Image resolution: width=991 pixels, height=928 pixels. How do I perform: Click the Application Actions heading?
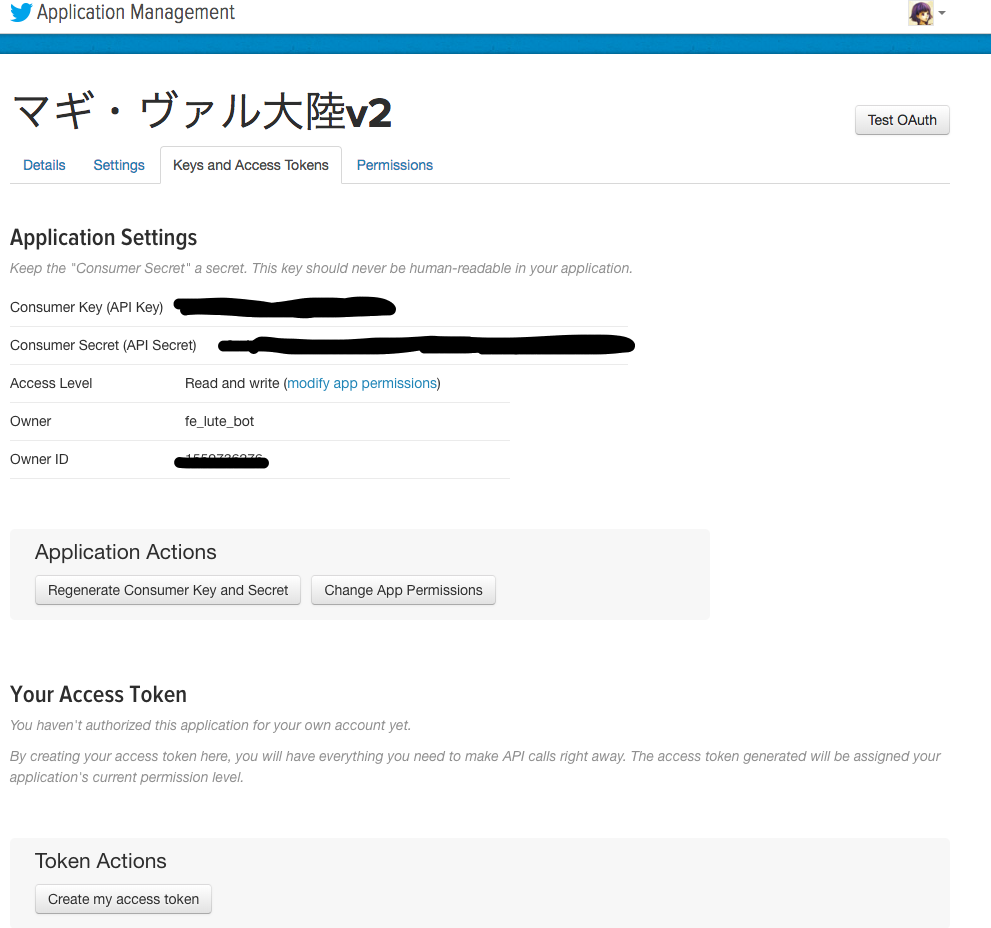pyautogui.click(x=126, y=552)
